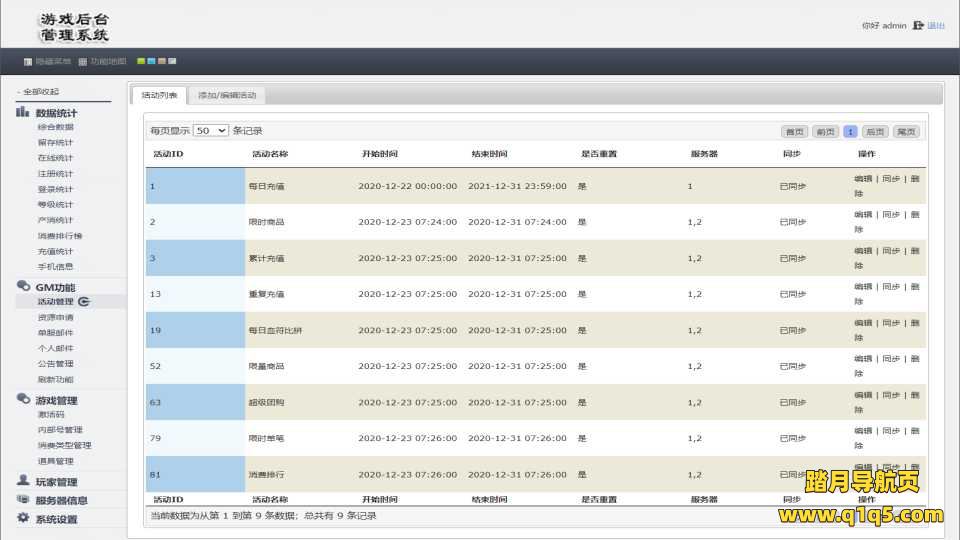960x540 pixels.
Task: Open 系统设置 via the gear icon
Action: 23,518
